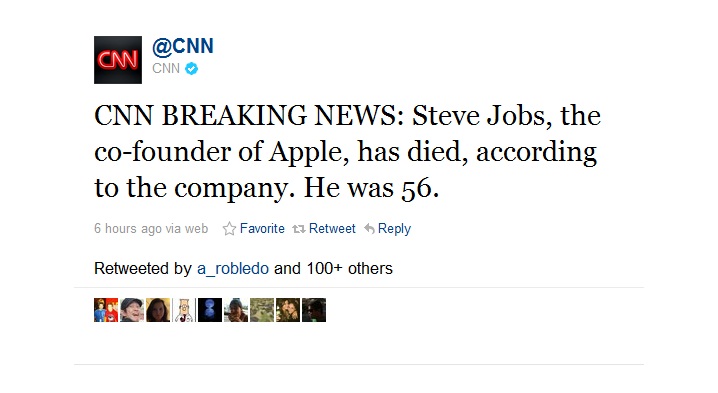The image size is (718, 393).
Task: Click the Reply text link
Action: (394, 229)
